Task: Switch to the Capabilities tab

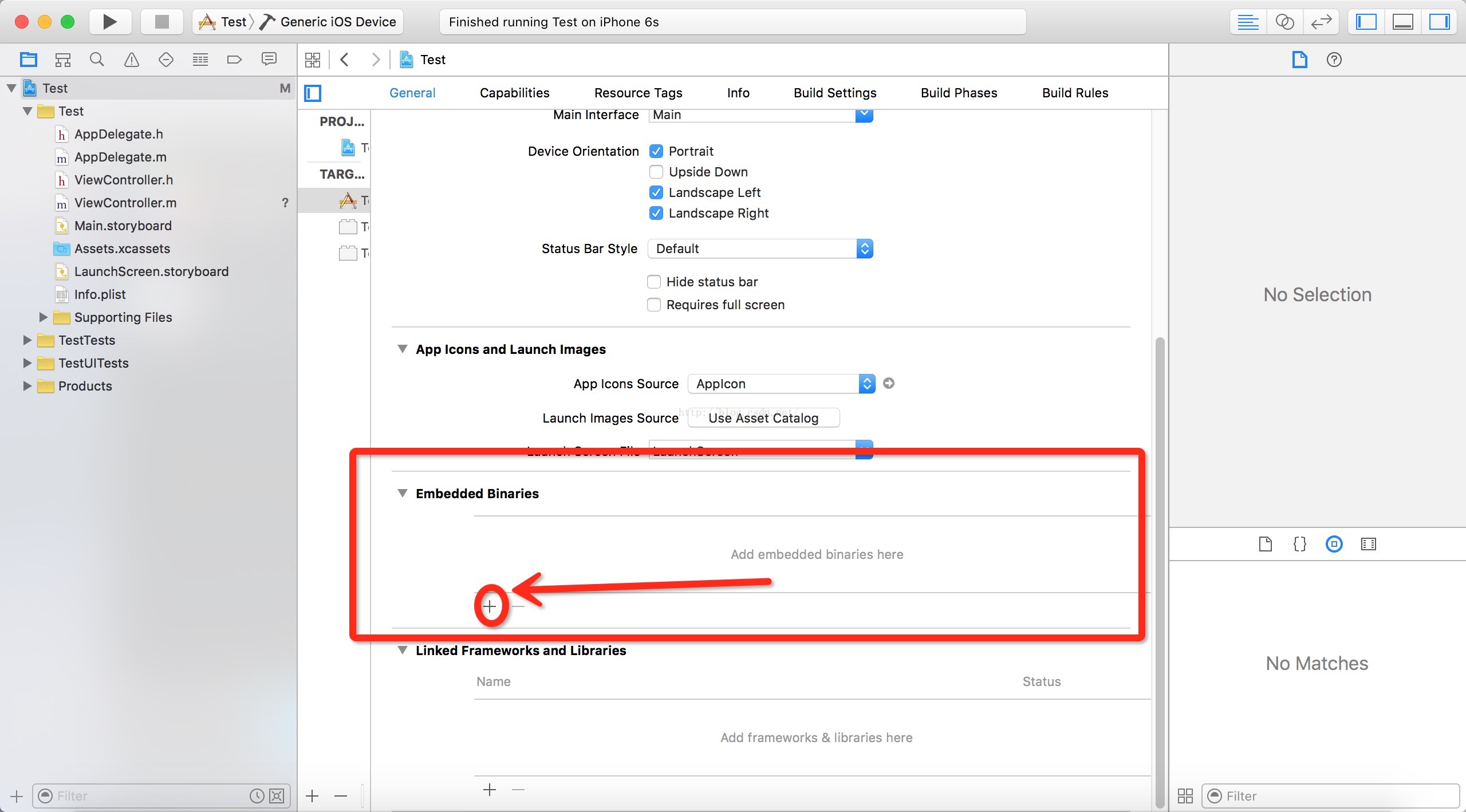Action: tap(514, 93)
